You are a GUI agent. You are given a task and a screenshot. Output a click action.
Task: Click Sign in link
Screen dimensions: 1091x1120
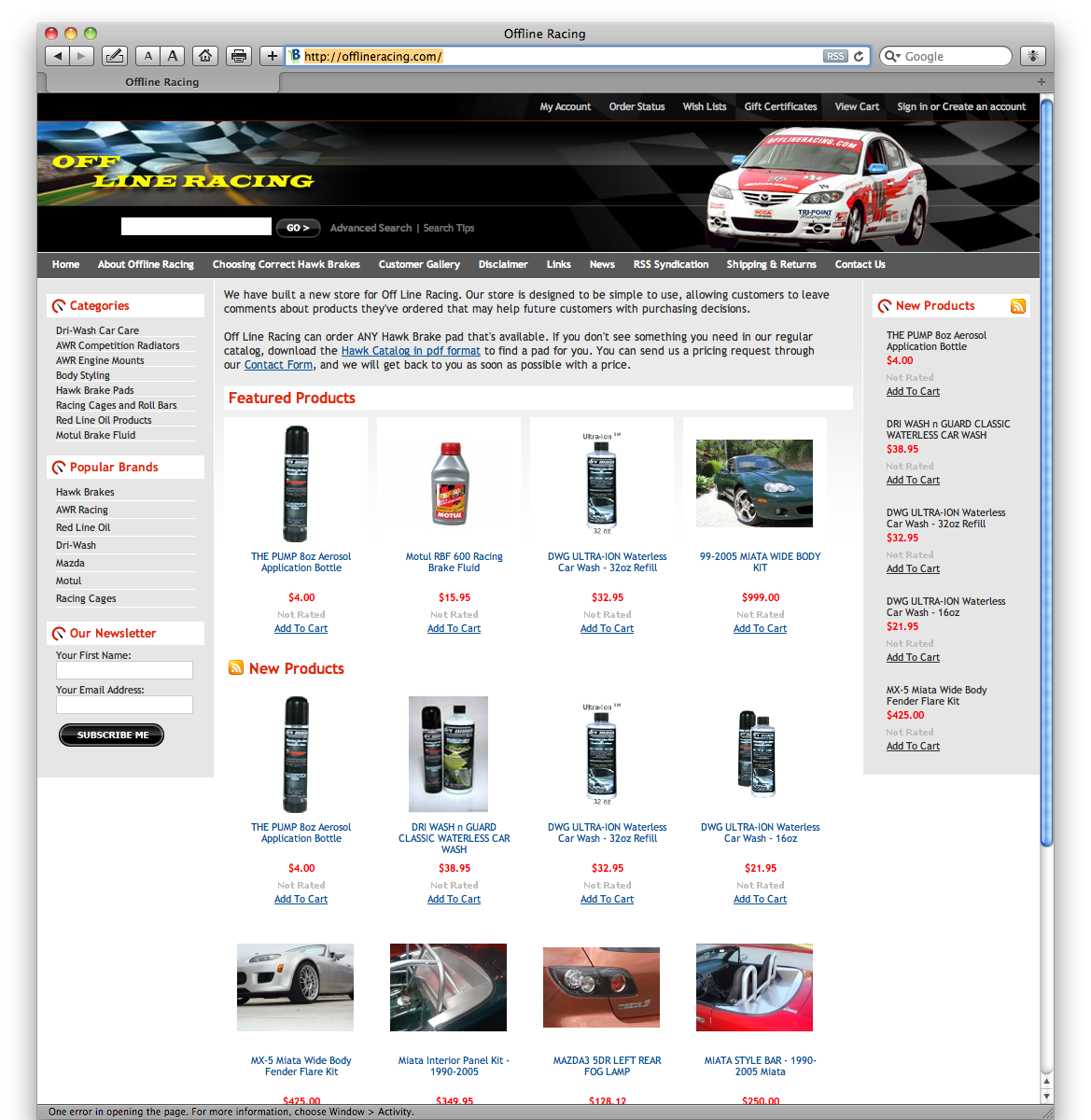point(912,106)
